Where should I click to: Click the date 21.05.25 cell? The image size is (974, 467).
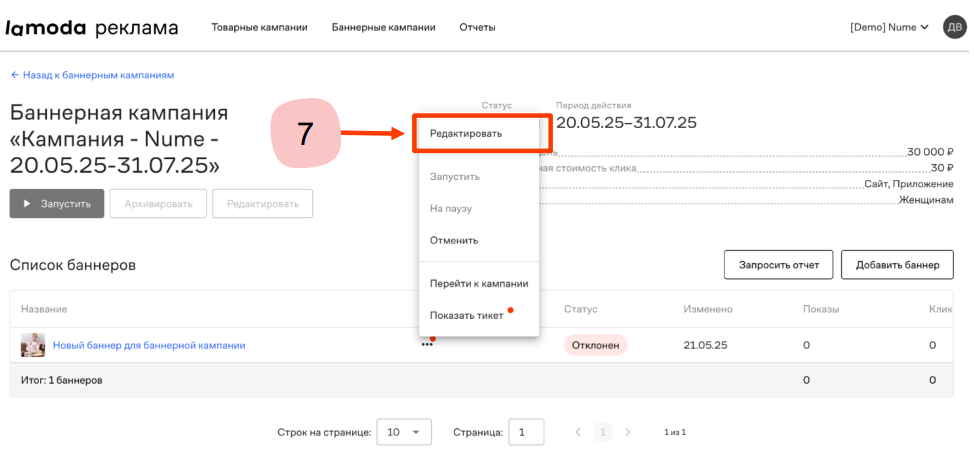[x=705, y=345]
